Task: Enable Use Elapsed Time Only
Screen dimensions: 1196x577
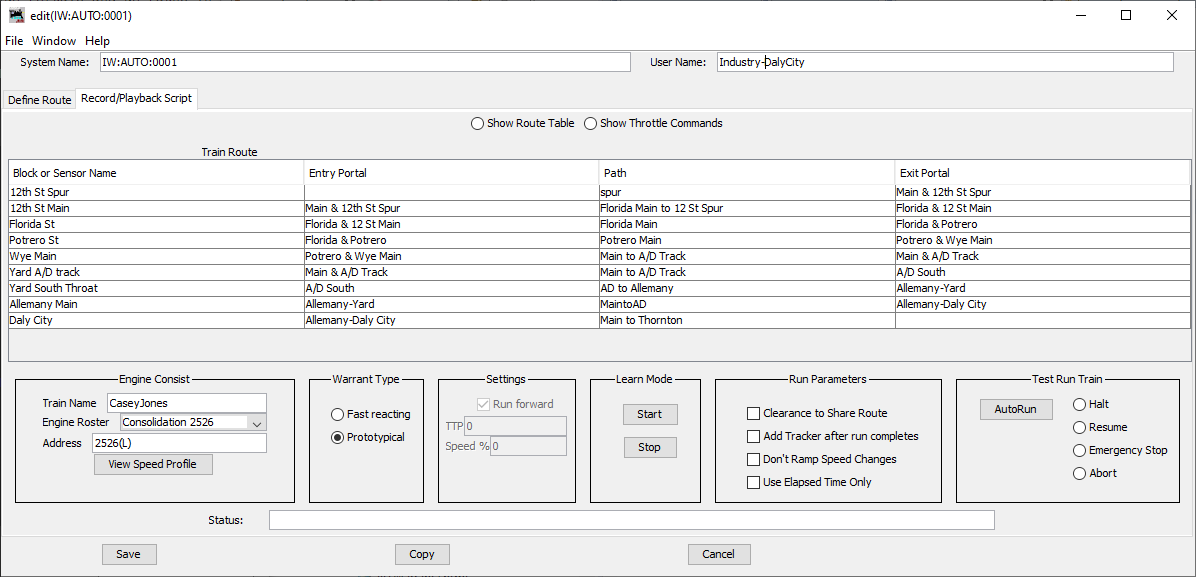Action: pos(754,482)
